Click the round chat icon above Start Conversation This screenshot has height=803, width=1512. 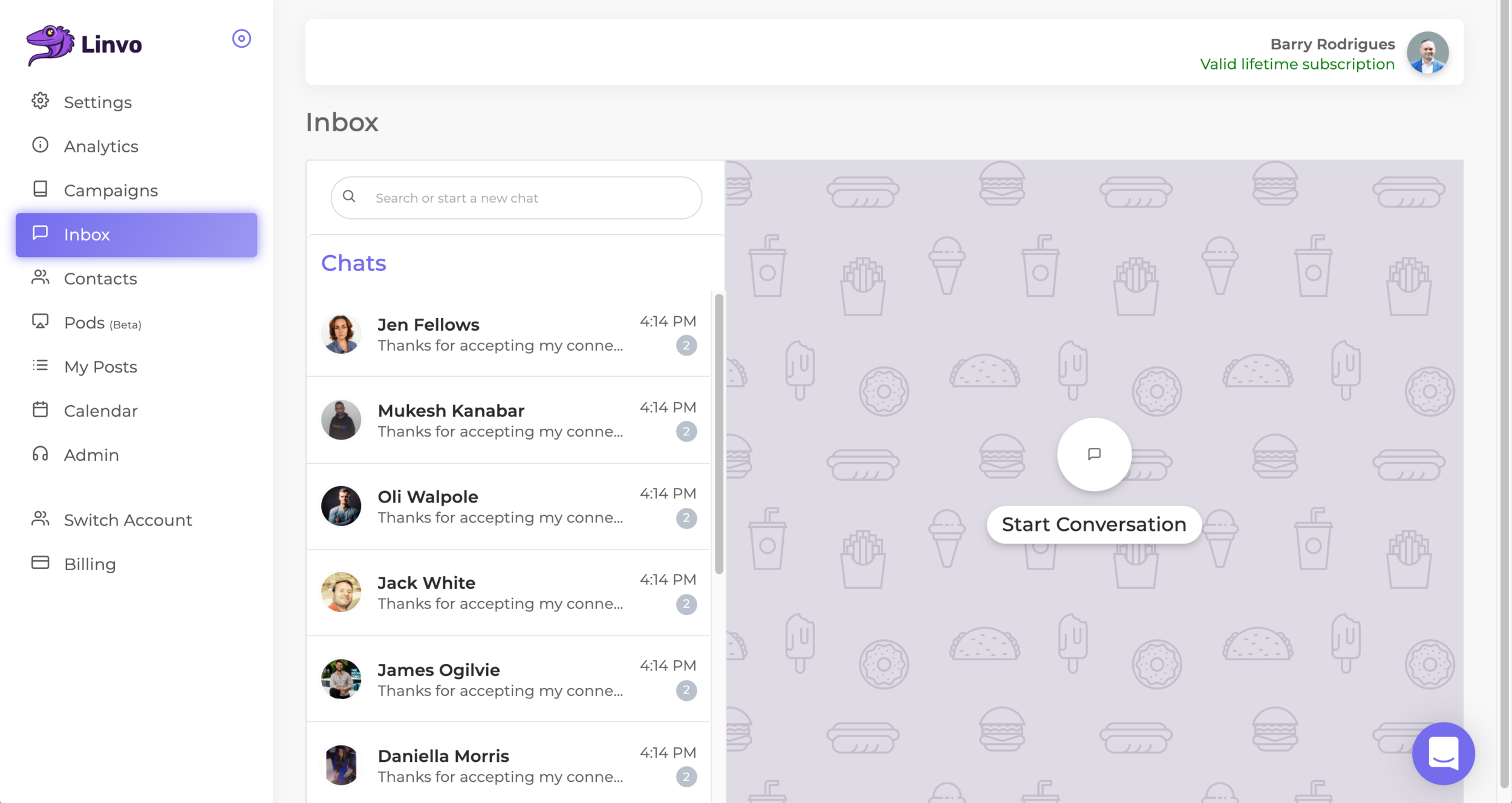pyautogui.click(x=1093, y=454)
